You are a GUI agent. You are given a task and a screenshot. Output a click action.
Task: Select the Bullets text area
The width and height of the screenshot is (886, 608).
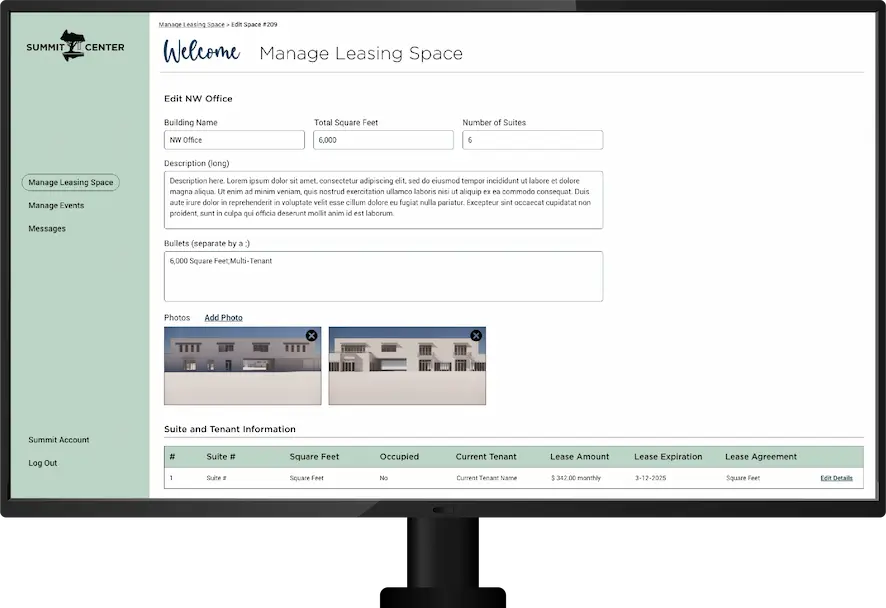point(384,276)
